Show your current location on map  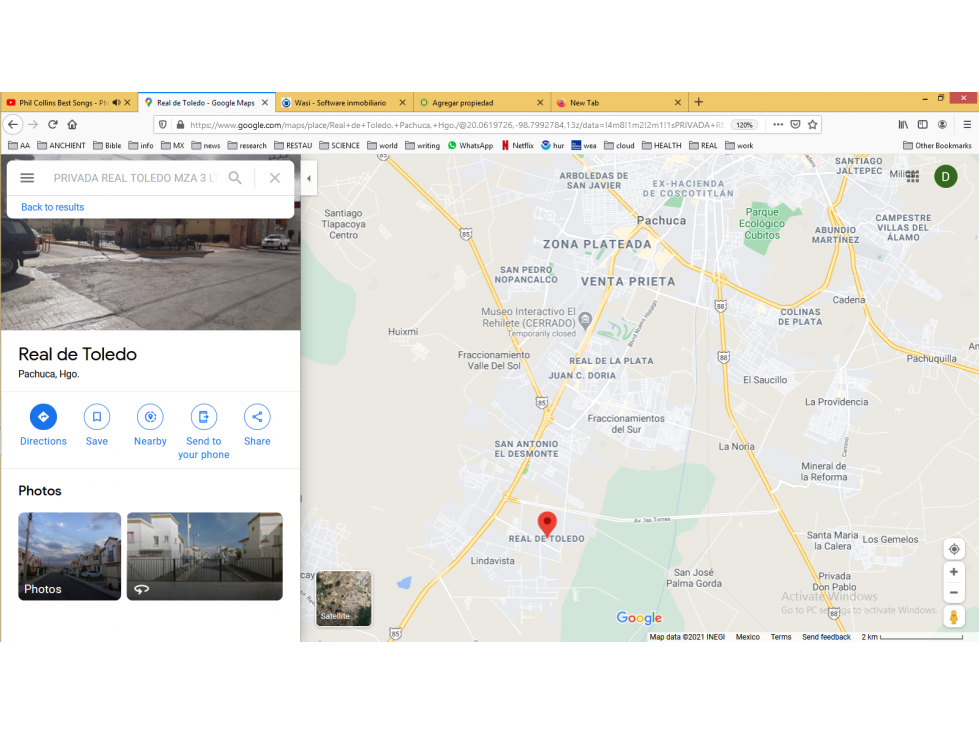[954, 549]
